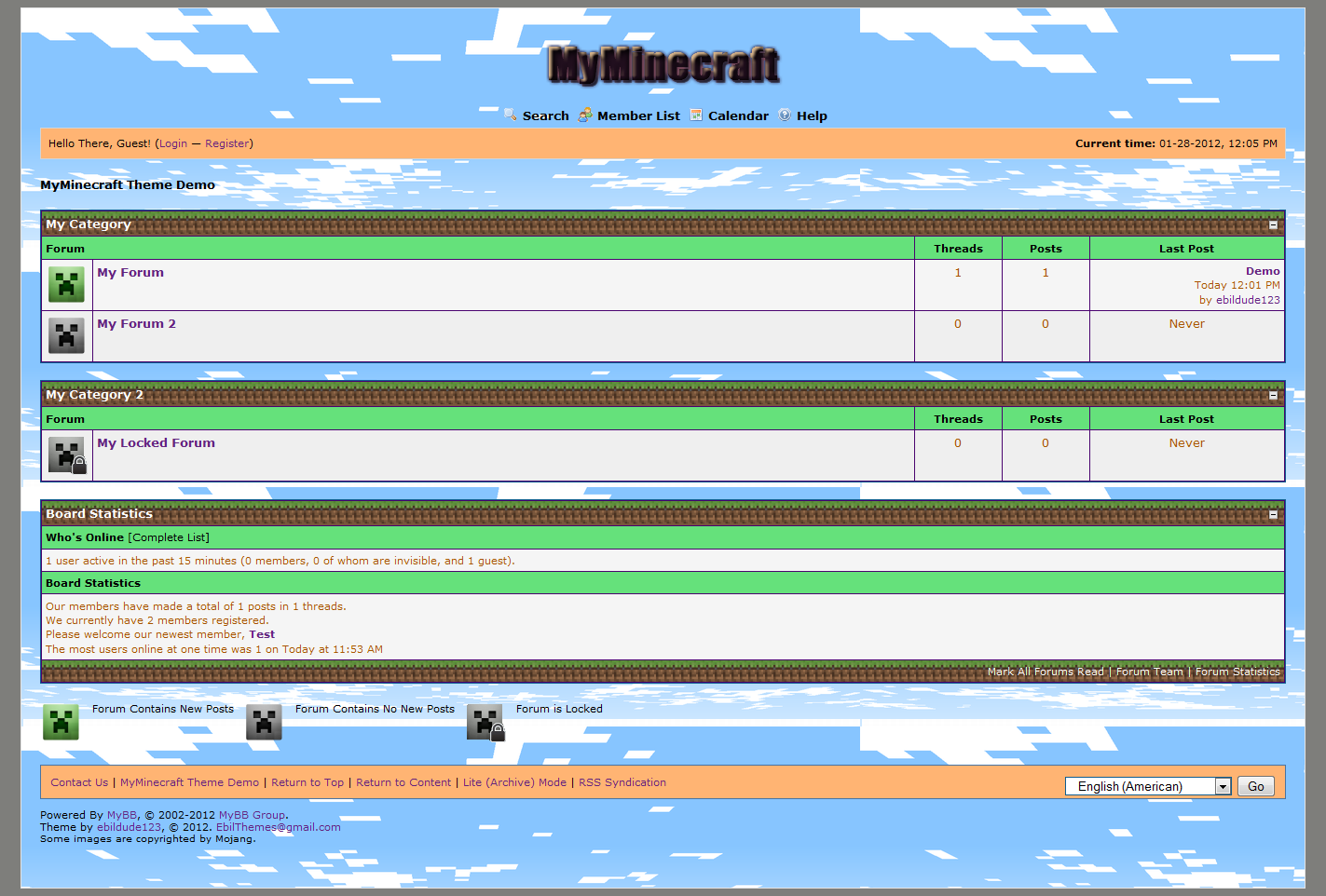1326x896 pixels.
Task: Open the Forum Statistics page
Action: click(1237, 672)
